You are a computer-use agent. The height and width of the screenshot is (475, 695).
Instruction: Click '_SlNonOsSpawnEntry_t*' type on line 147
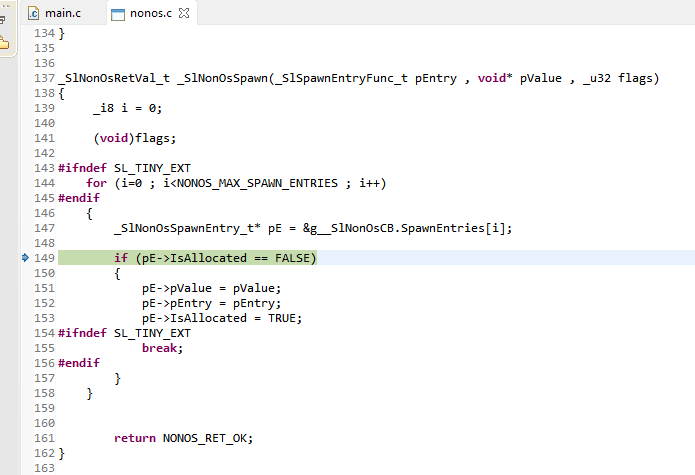coord(187,228)
